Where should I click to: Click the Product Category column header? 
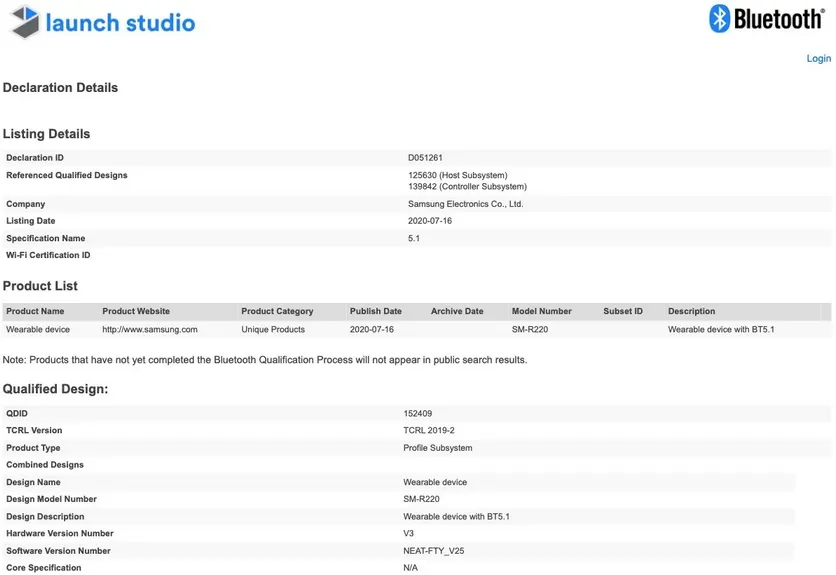(277, 311)
